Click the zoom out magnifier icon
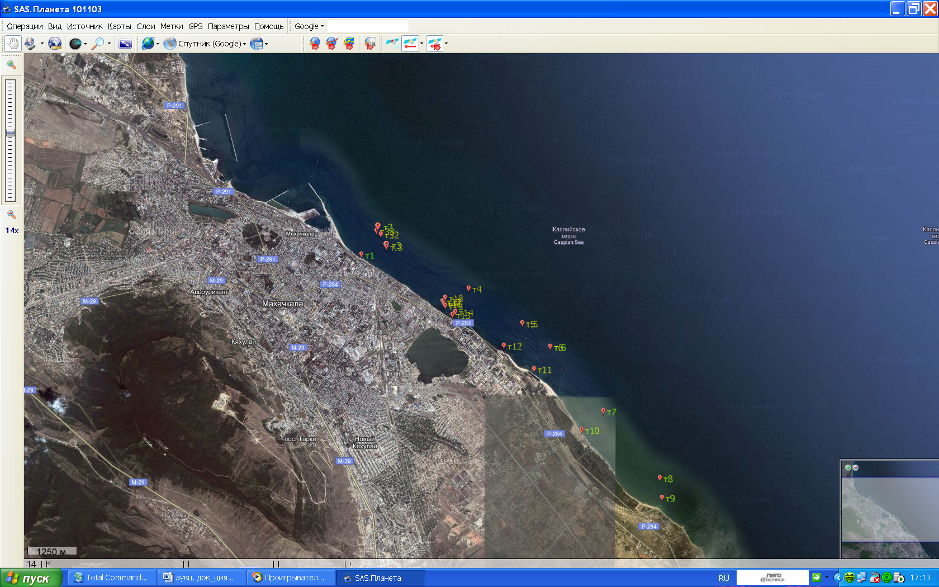 click(x=11, y=214)
